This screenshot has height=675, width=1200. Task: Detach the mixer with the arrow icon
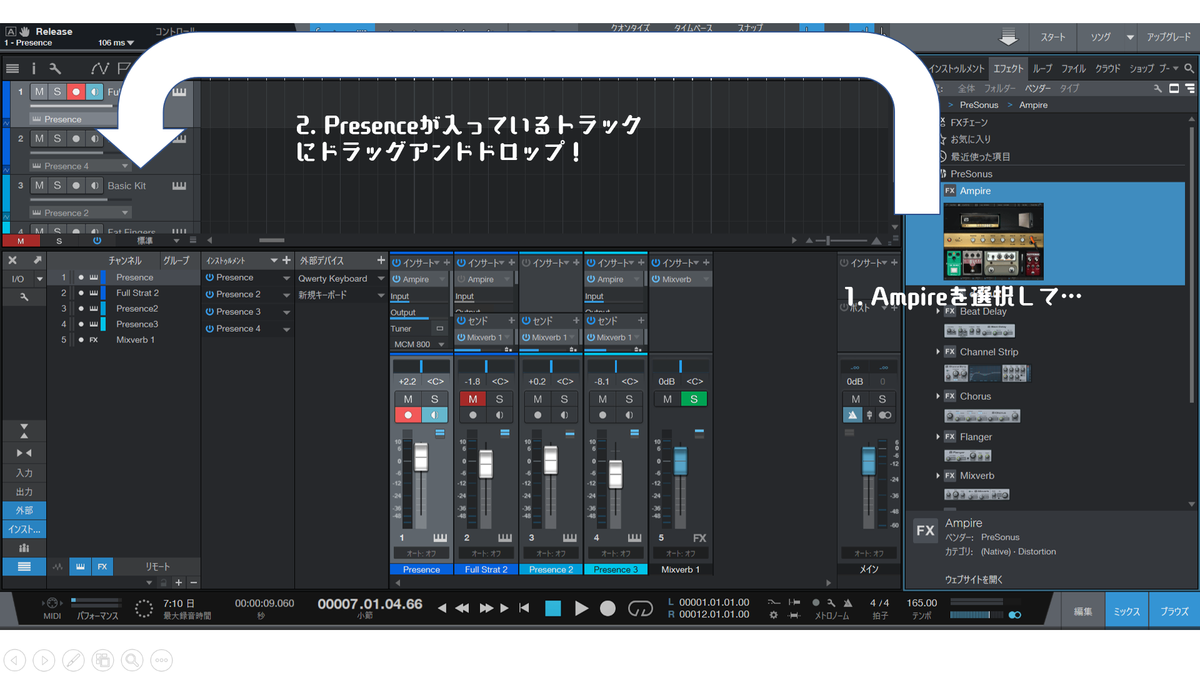[x=37, y=260]
